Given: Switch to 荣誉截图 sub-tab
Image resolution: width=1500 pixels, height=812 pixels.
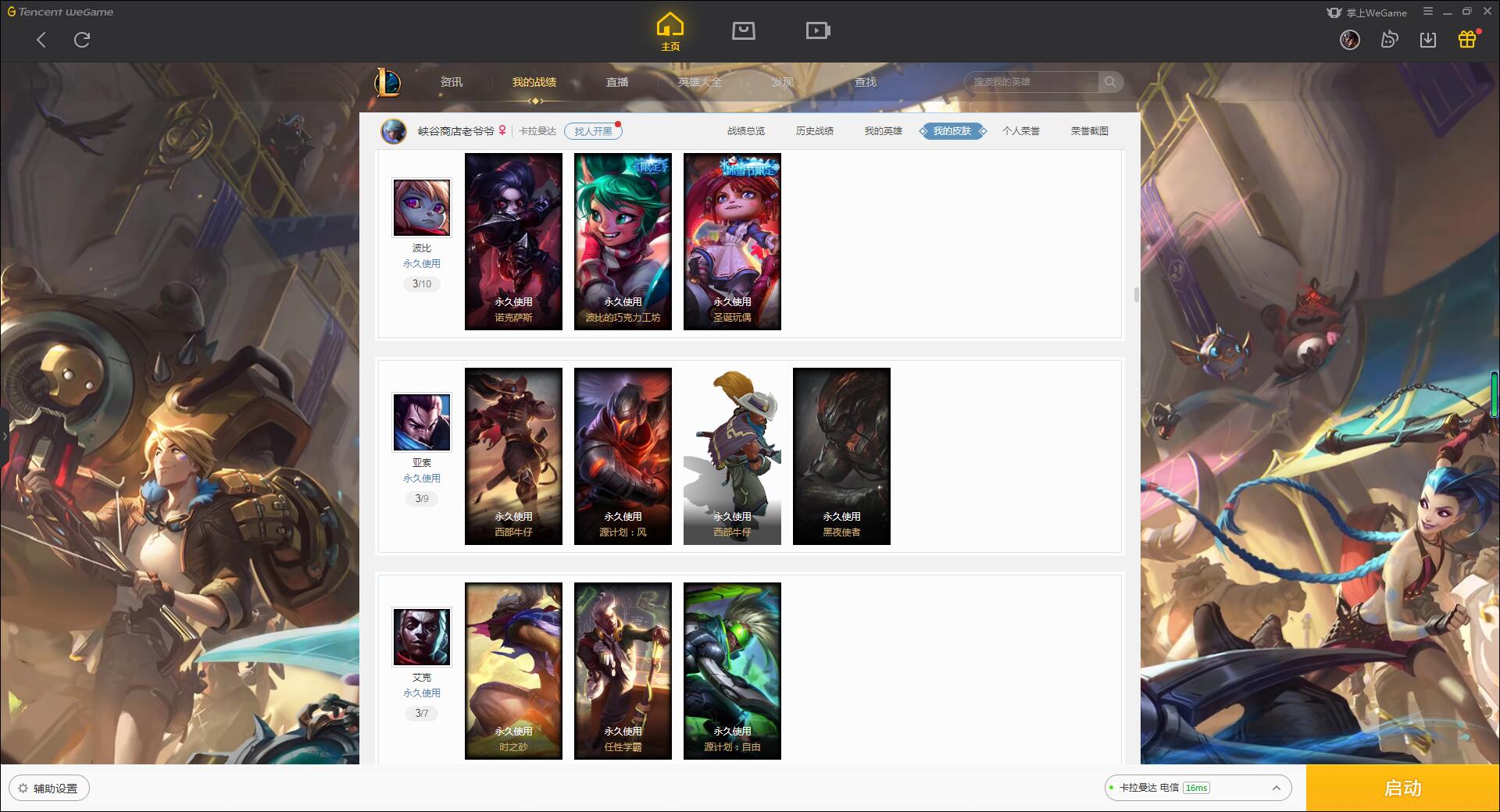Looking at the screenshot, I should 1090,131.
